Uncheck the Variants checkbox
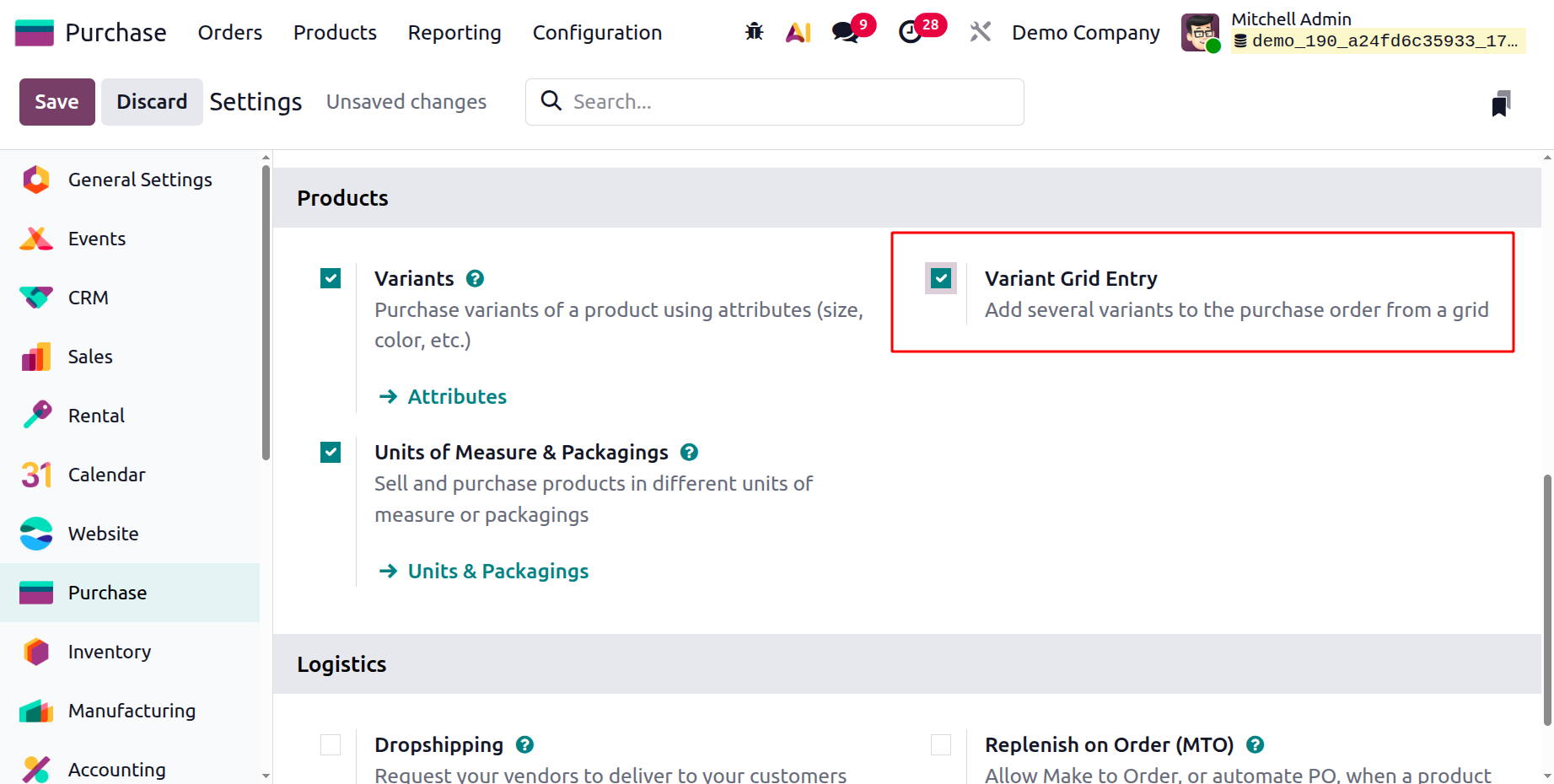The height and width of the screenshot is (784, 1554). tap(331, 278)
